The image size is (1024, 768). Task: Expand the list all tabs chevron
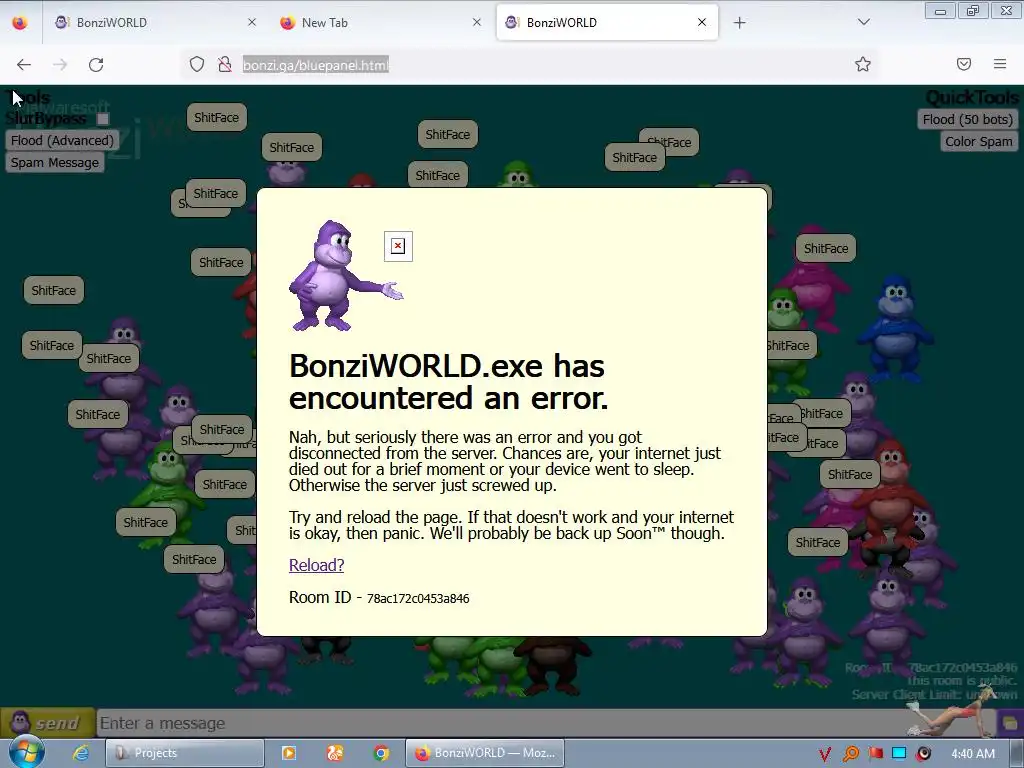pos(863,22)
